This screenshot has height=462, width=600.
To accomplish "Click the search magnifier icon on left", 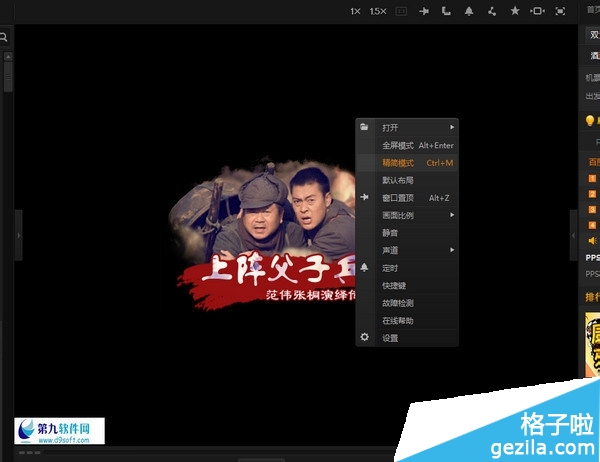I will pyautogui.click(x=3, y=37).
